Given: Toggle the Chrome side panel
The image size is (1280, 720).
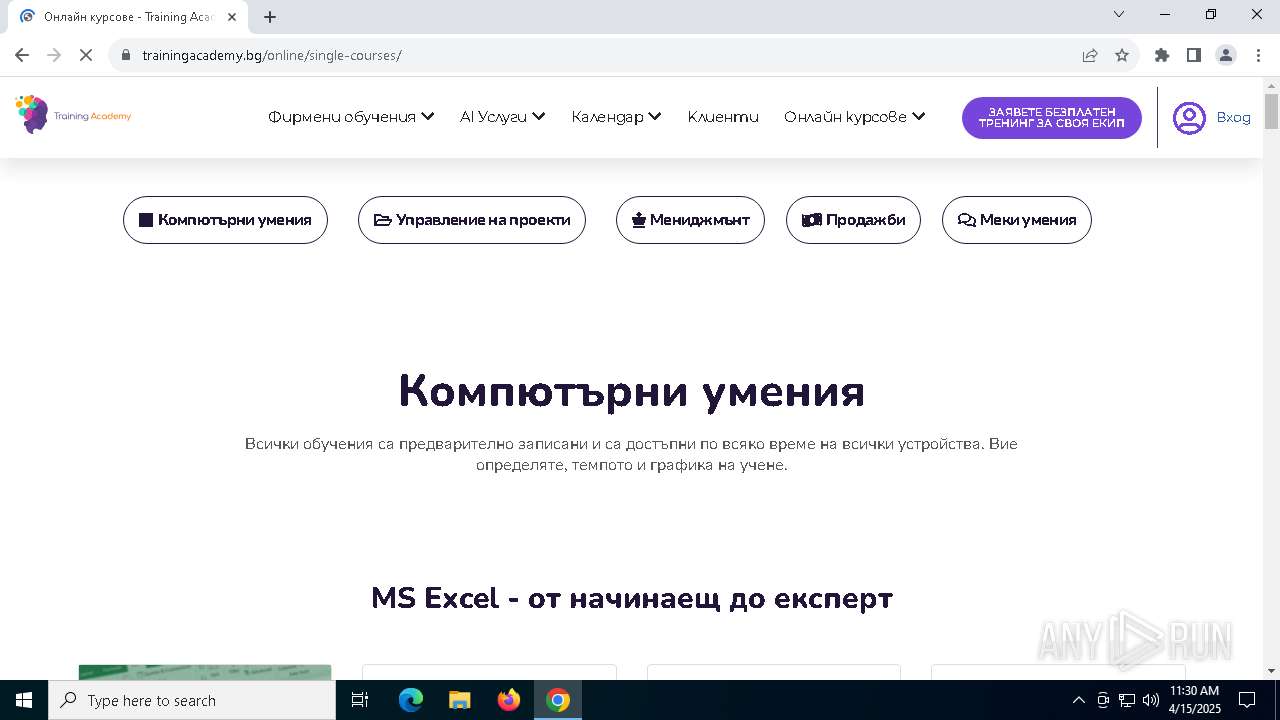Looking at the screenshot, I should pos(1193,55).
